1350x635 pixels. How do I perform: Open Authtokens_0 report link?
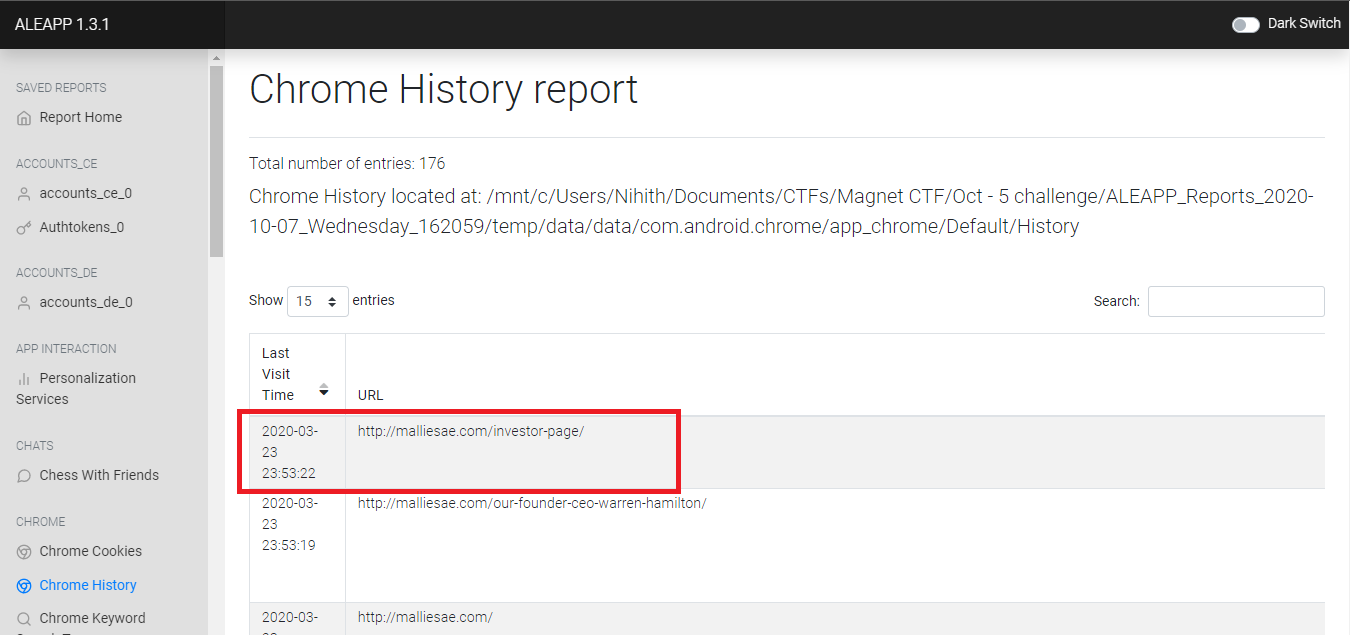81,227
